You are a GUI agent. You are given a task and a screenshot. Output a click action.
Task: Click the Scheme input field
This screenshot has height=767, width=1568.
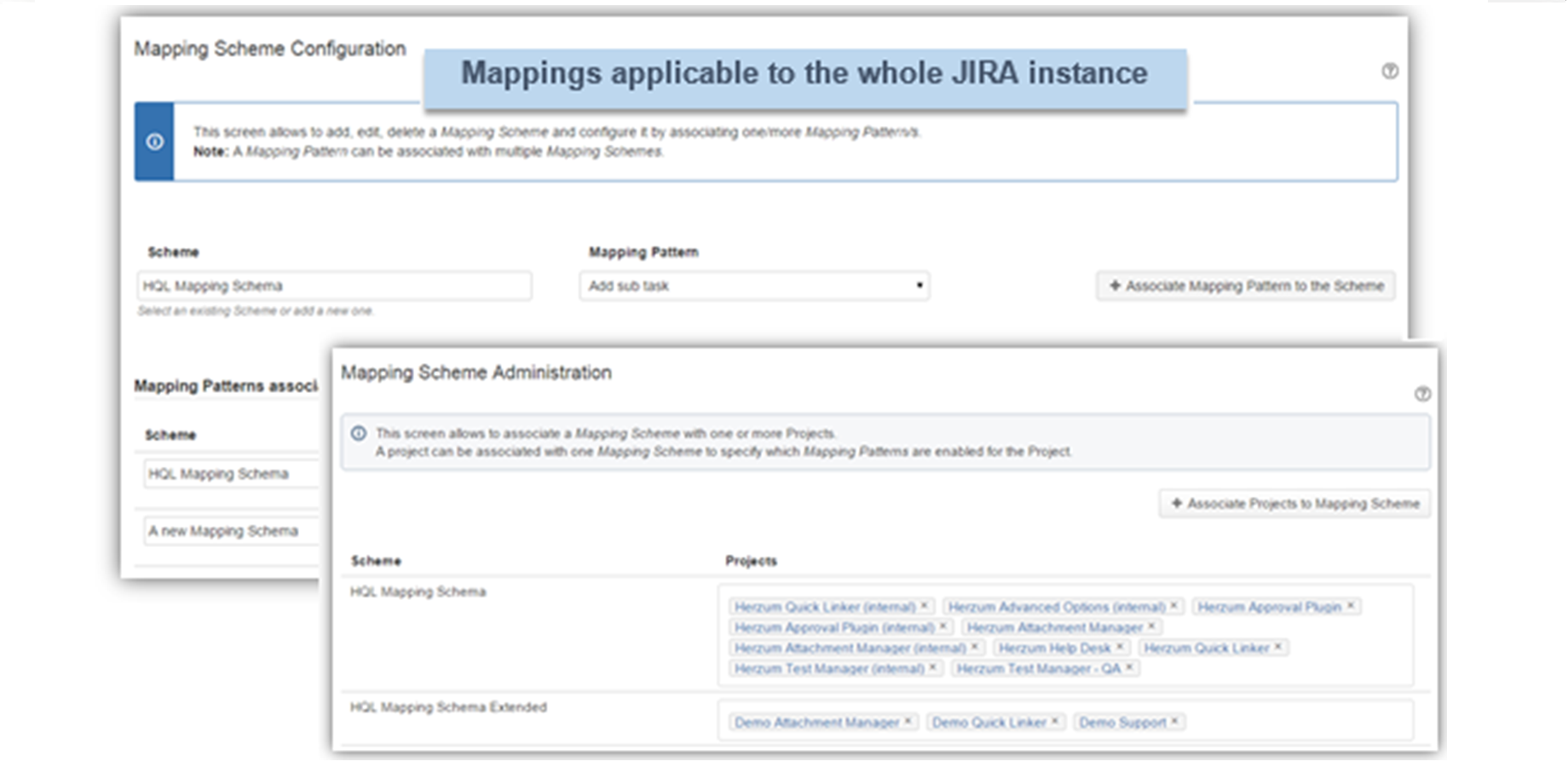pos(334,285)
